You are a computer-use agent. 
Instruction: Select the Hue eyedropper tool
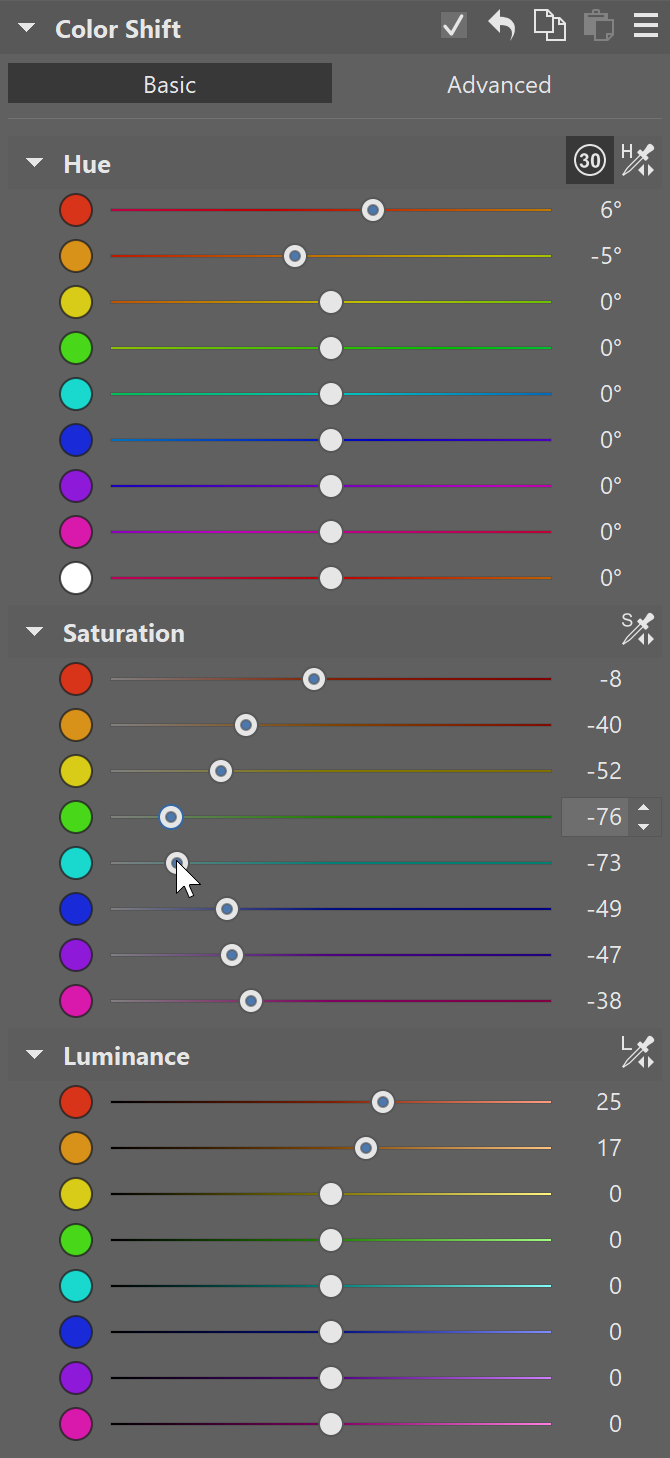637,160
